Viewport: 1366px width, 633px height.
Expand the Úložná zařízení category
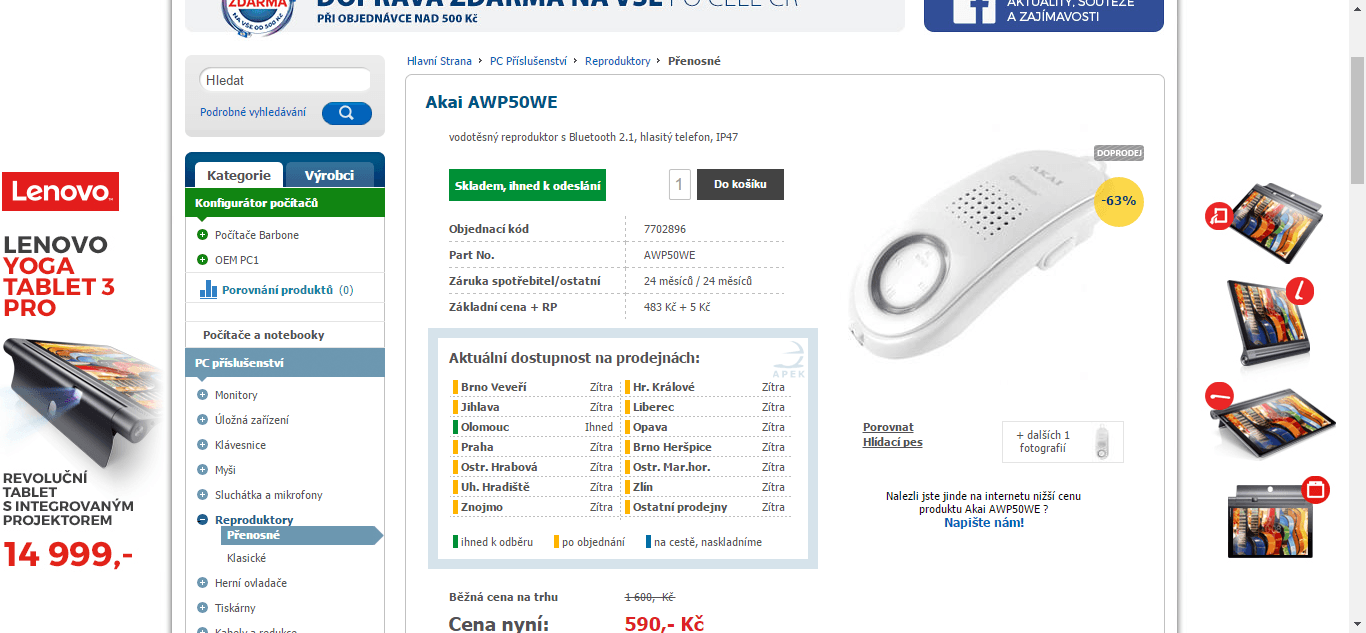click(203, 420)
